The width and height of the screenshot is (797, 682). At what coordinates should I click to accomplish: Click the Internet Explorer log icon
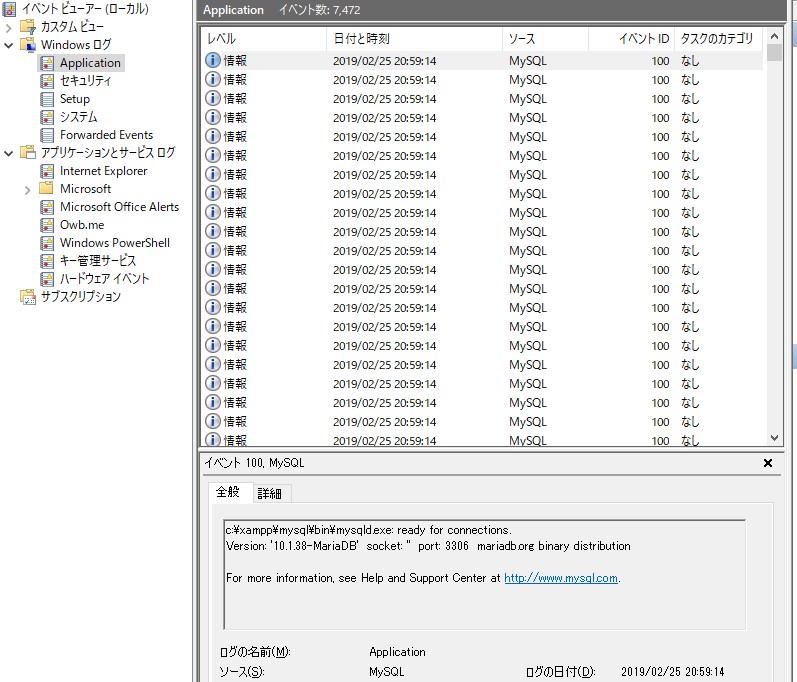[x=47, y=171]
